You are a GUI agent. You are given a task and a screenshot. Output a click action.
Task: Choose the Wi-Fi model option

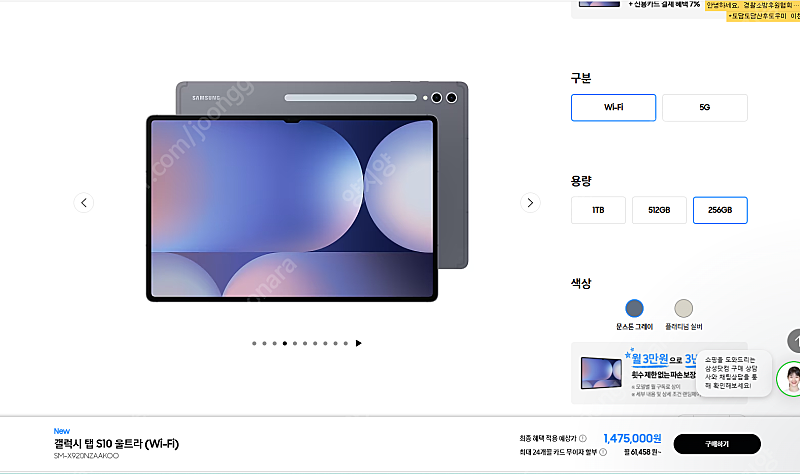613,108
